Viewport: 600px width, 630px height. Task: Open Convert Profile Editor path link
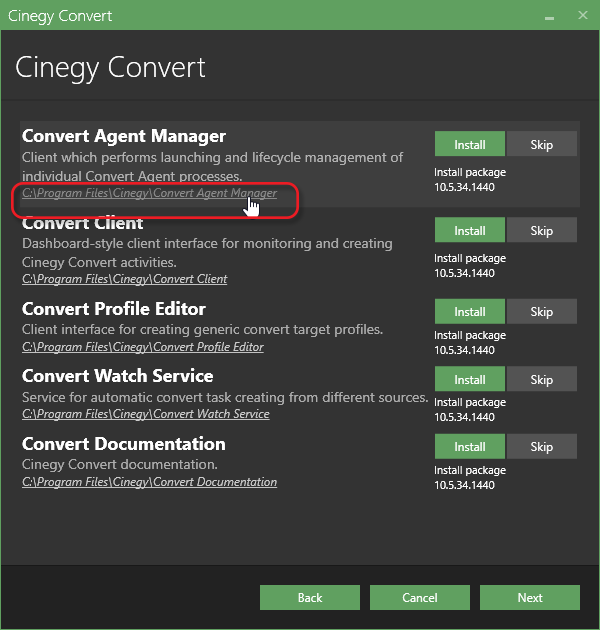(143, 347)
